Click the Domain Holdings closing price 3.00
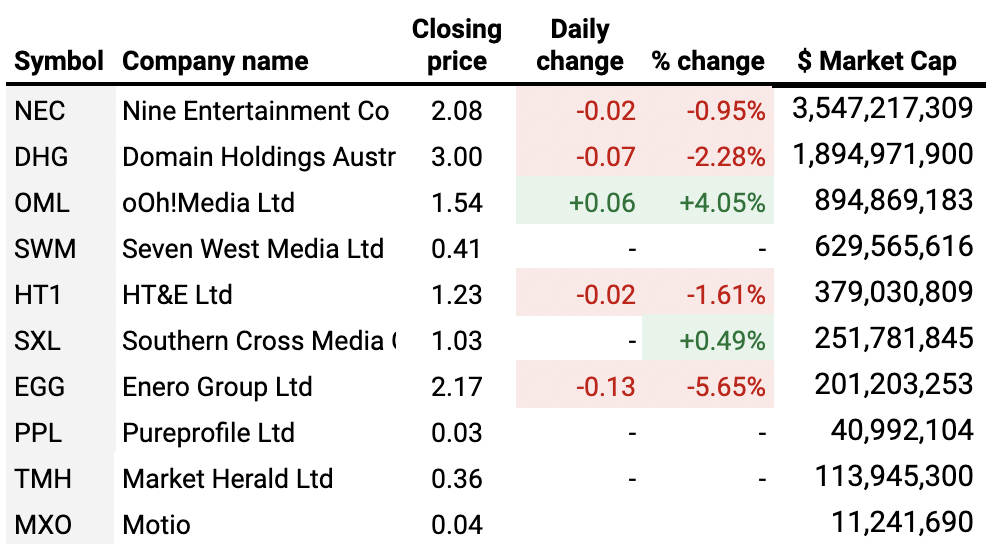 (x=457, y=157)
